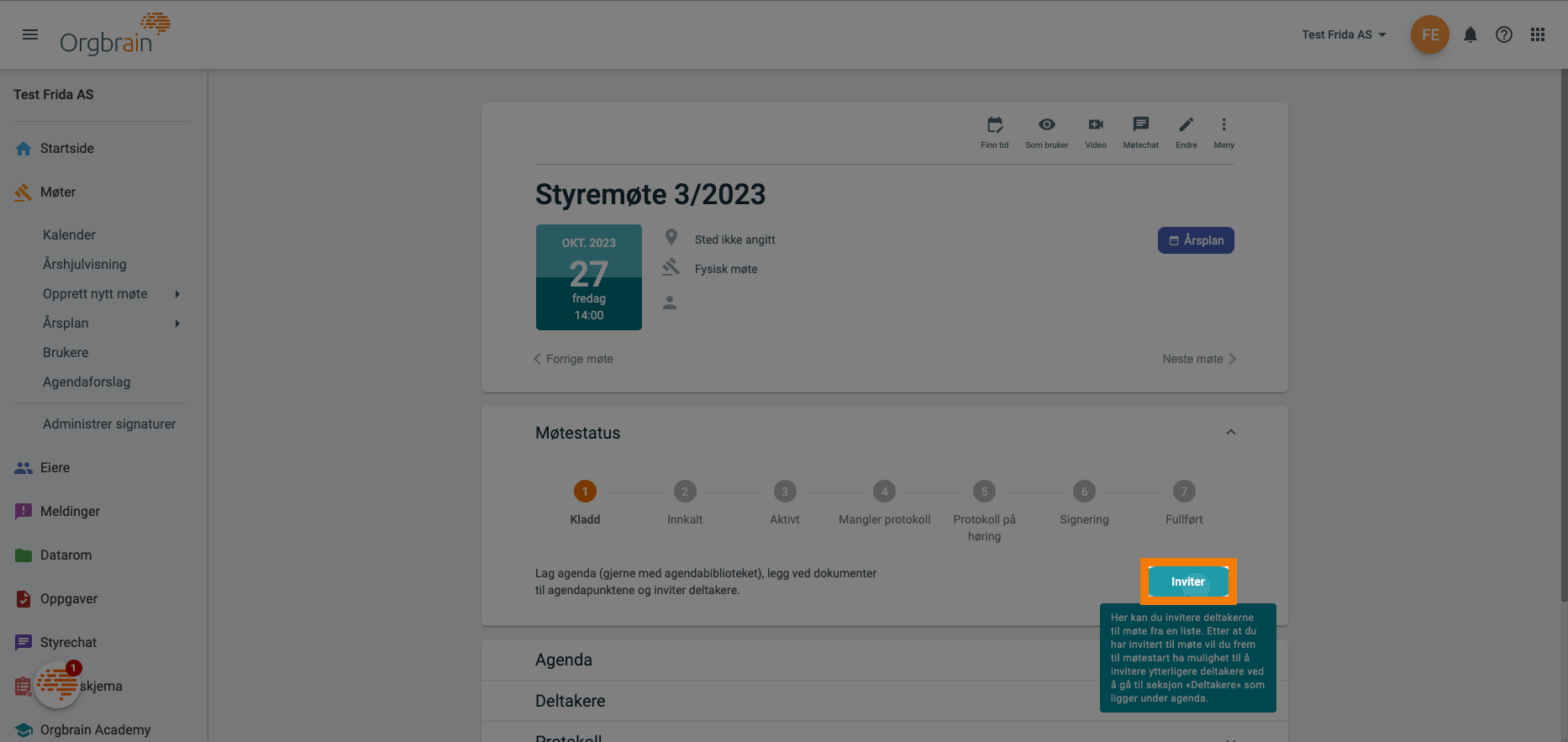Click the Datarom folder icon

pos(24,555)
